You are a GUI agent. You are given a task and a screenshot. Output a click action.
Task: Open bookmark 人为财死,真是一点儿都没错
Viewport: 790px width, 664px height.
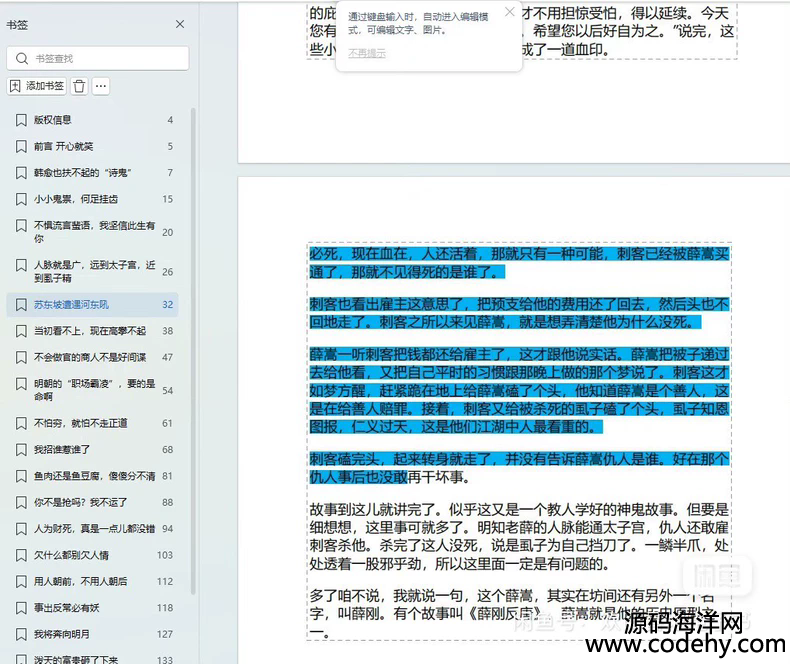point(93,528)
